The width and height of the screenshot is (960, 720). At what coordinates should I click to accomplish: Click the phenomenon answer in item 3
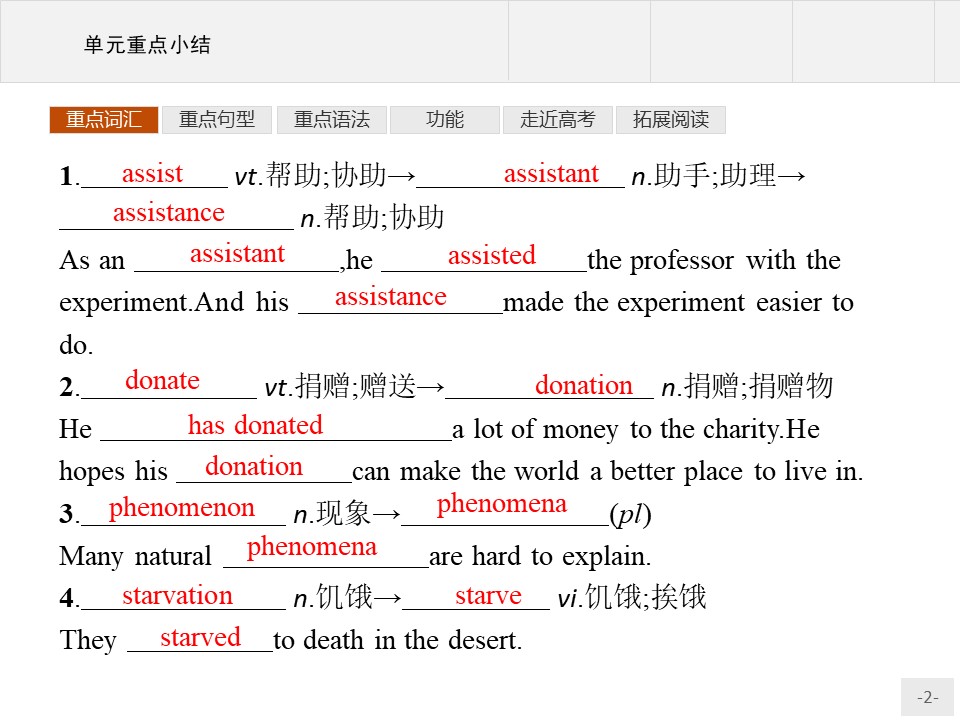[x=180, y=507]
